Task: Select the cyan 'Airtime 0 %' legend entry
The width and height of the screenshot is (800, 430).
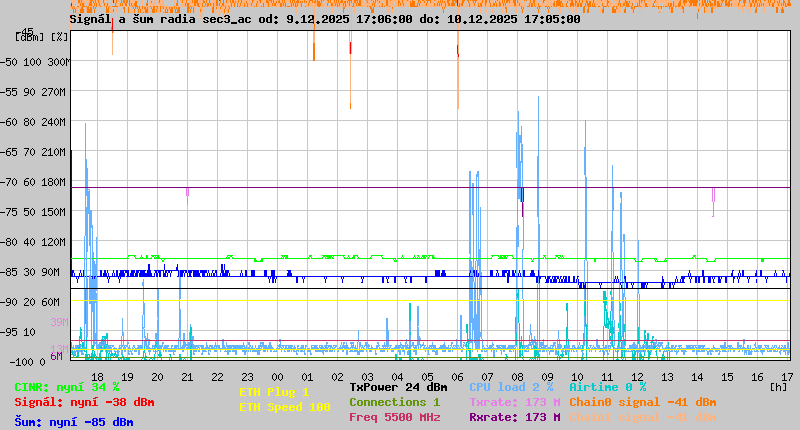Action: click(607, 387)
